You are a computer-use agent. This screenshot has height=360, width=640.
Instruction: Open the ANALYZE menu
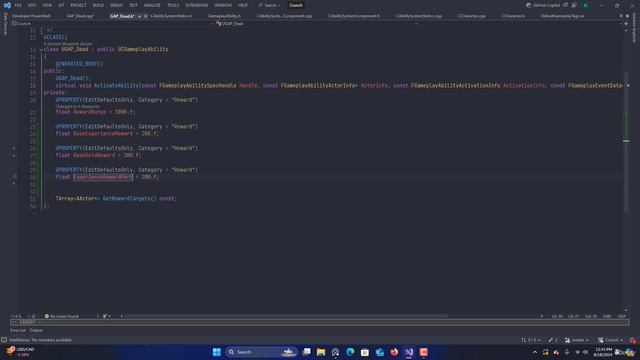152,5
